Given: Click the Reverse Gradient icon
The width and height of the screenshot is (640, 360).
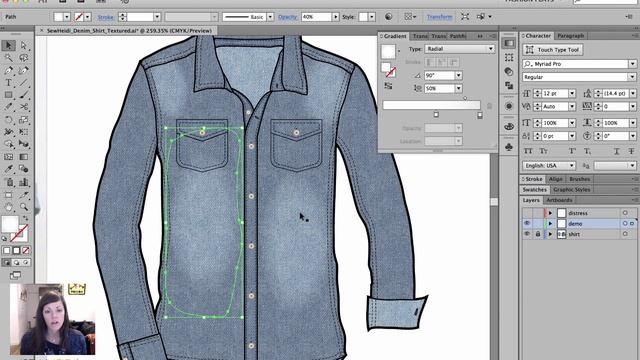Looking at the screenshot, I should [388, 86].
